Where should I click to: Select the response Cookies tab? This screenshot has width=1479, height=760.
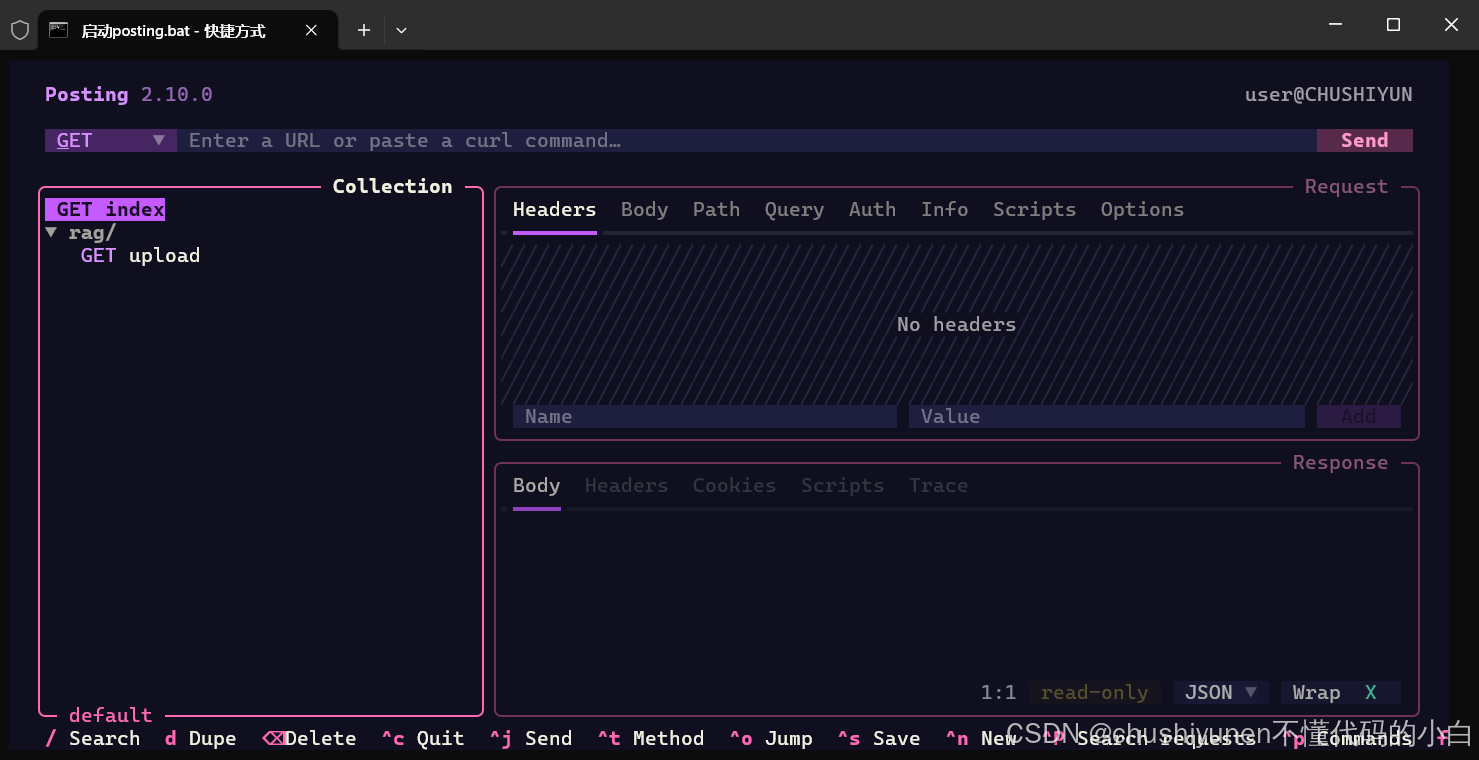[x=734, y=485]
